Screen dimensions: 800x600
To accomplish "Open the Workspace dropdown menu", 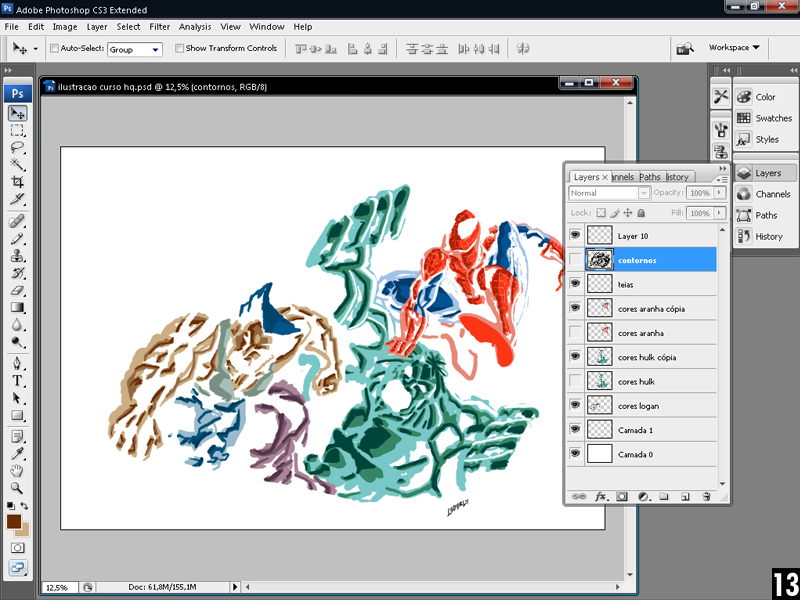I will [734, 47].
